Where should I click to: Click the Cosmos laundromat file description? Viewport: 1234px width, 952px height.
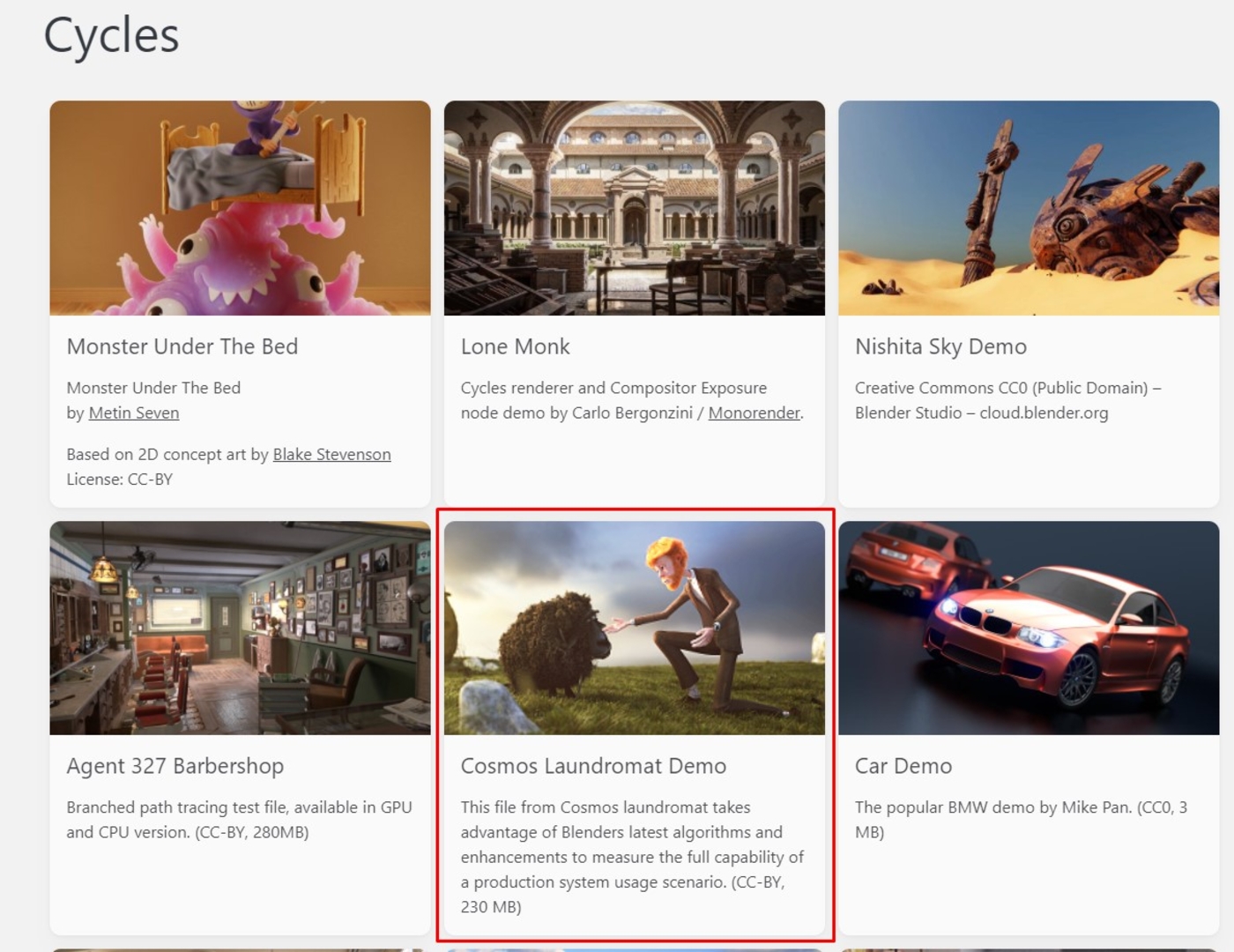[632, 857]
